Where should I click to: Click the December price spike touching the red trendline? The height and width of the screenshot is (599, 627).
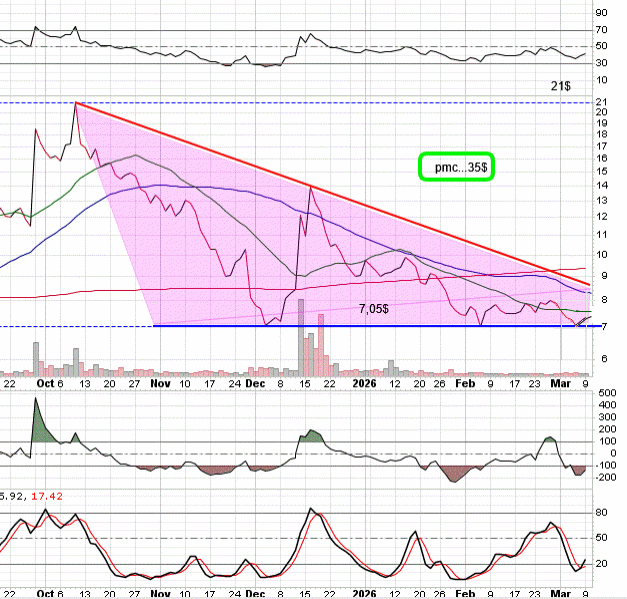[310, 186]
